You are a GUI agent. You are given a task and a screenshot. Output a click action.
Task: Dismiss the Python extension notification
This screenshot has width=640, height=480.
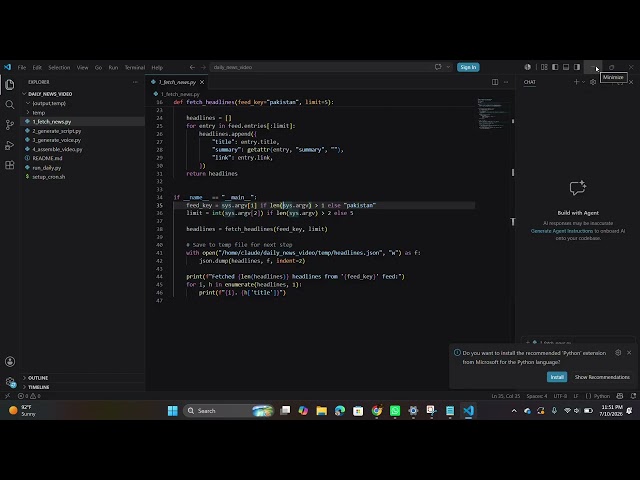click(629, 353)
